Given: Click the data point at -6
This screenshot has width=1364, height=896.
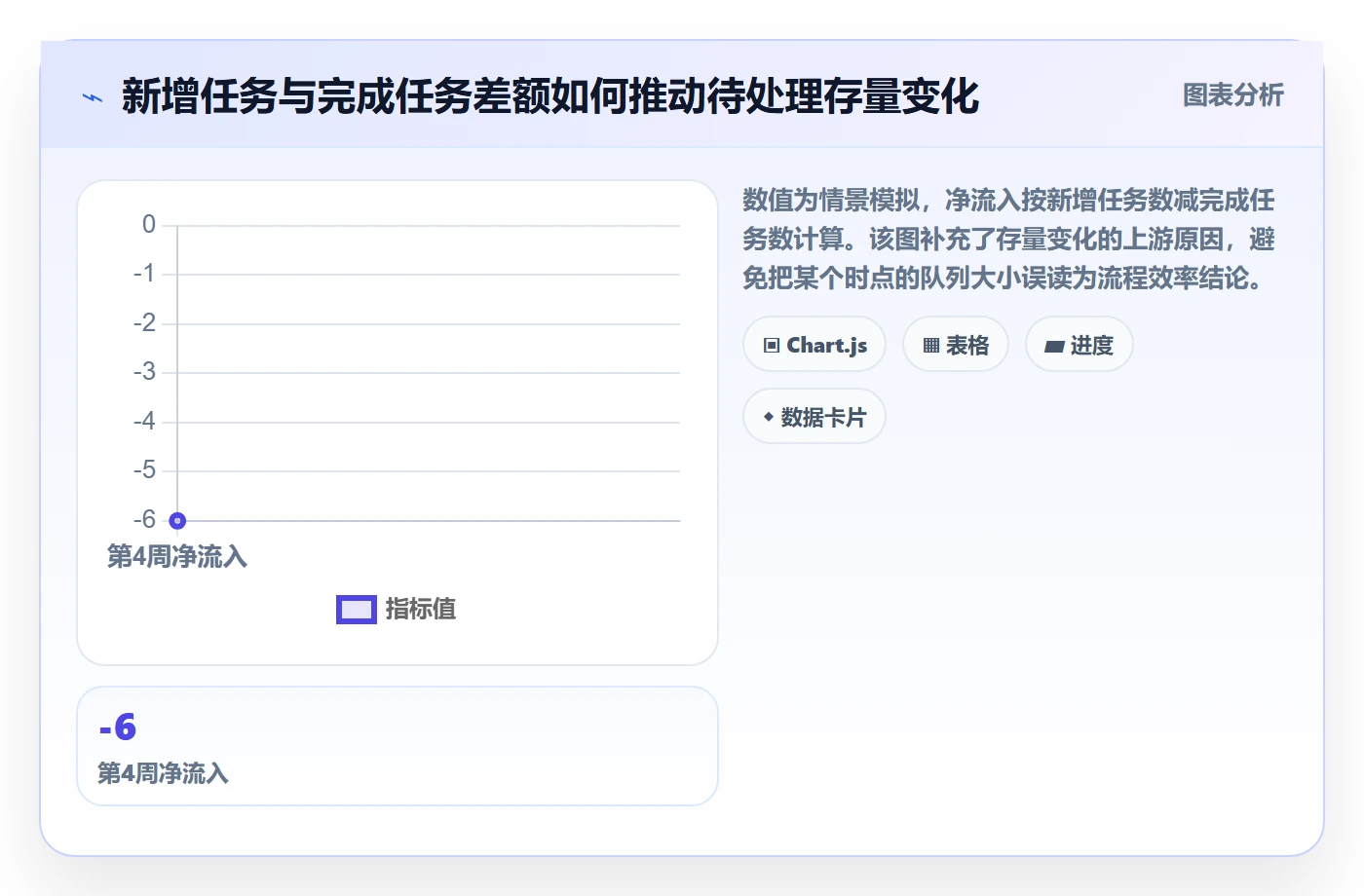Looking at the screenshot, I should pyautogui.click(x=177, y=521).
